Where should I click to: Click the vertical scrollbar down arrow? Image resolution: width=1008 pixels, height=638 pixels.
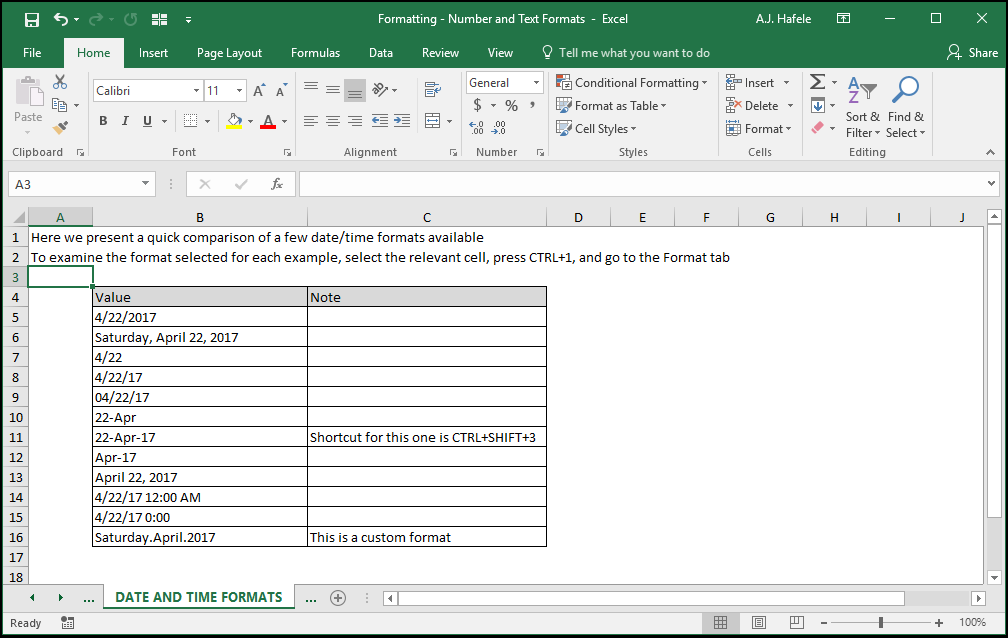point(994,578)
